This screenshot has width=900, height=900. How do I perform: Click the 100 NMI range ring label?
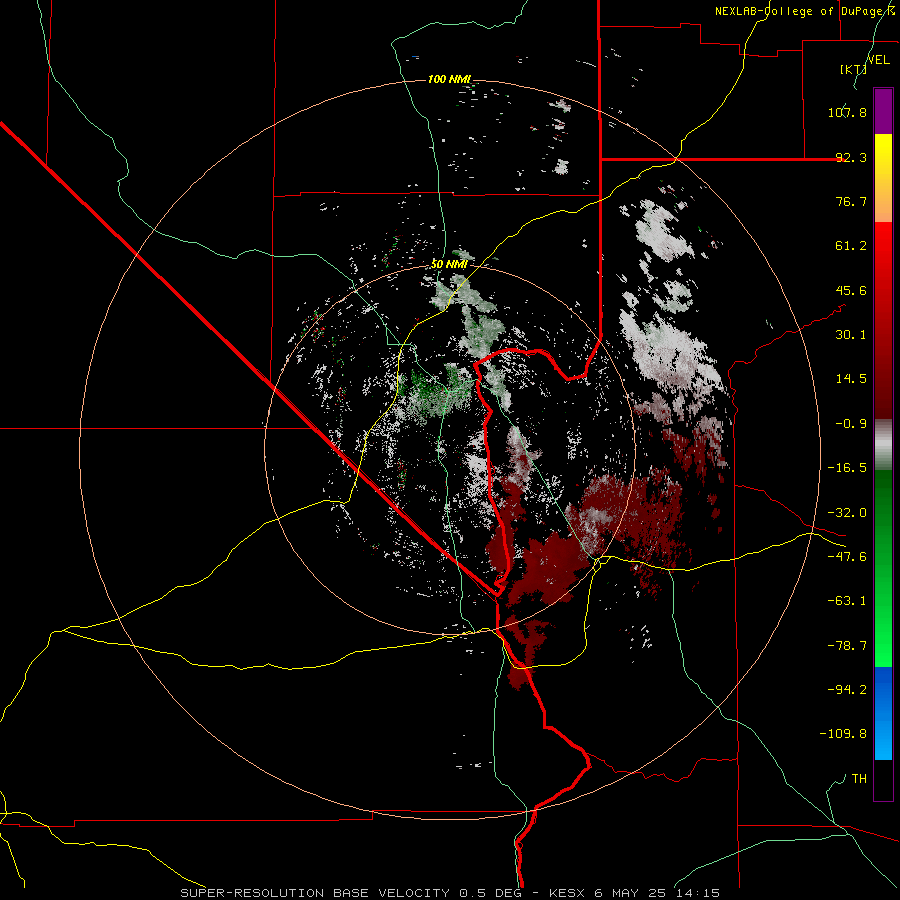(449, 79)
